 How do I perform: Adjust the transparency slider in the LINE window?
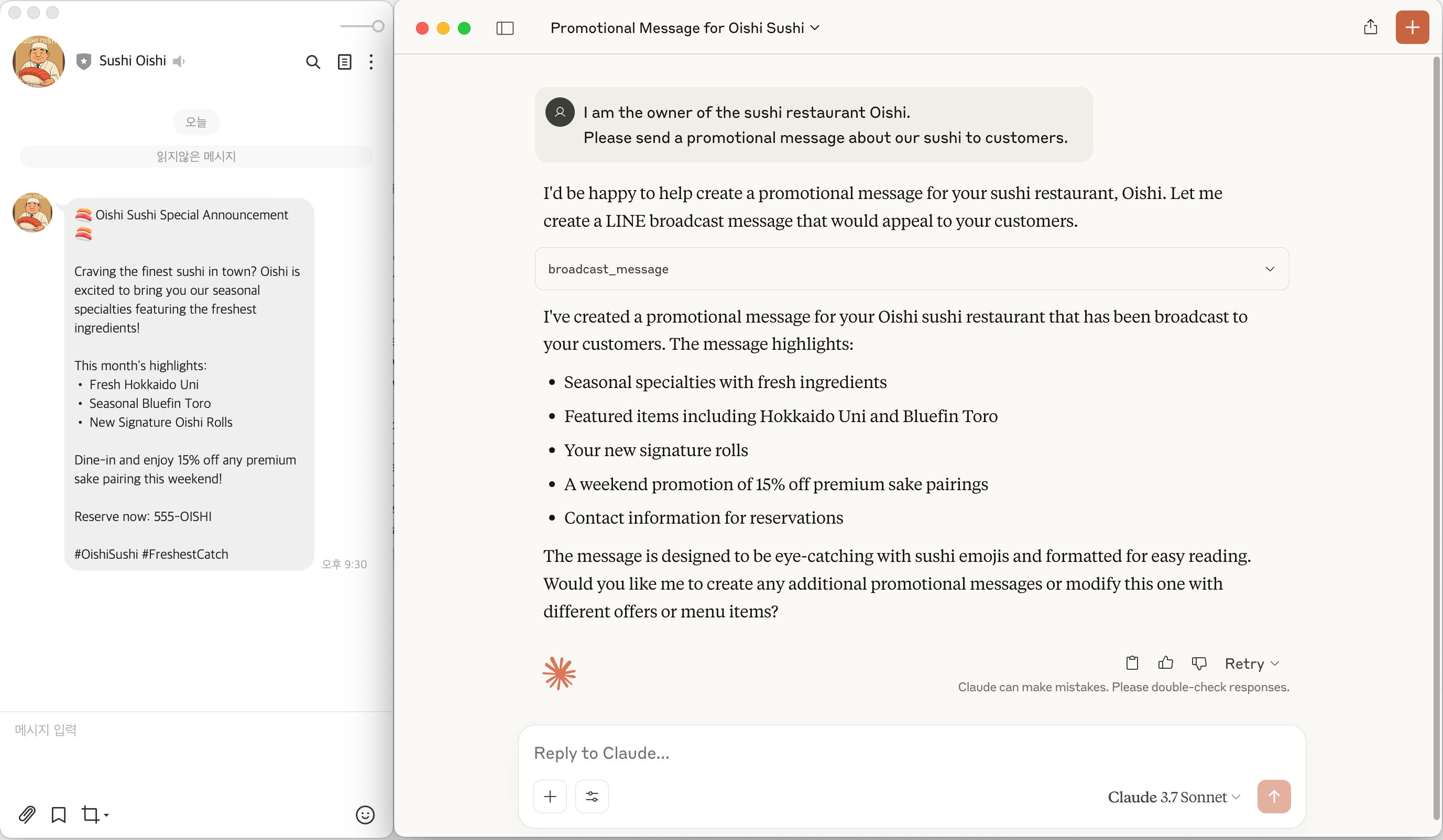coord(362,26)
